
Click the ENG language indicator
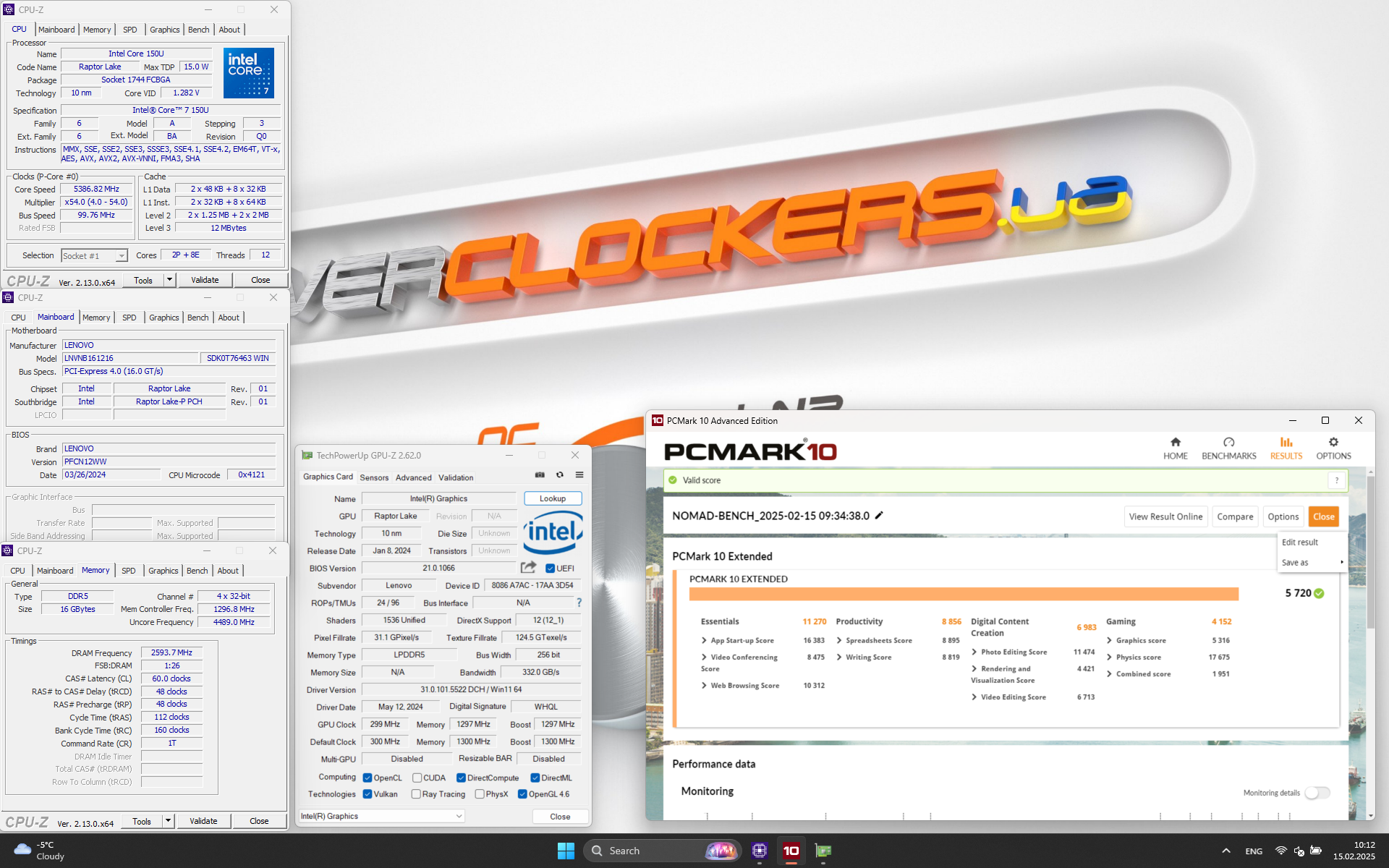coord(1254,851)
